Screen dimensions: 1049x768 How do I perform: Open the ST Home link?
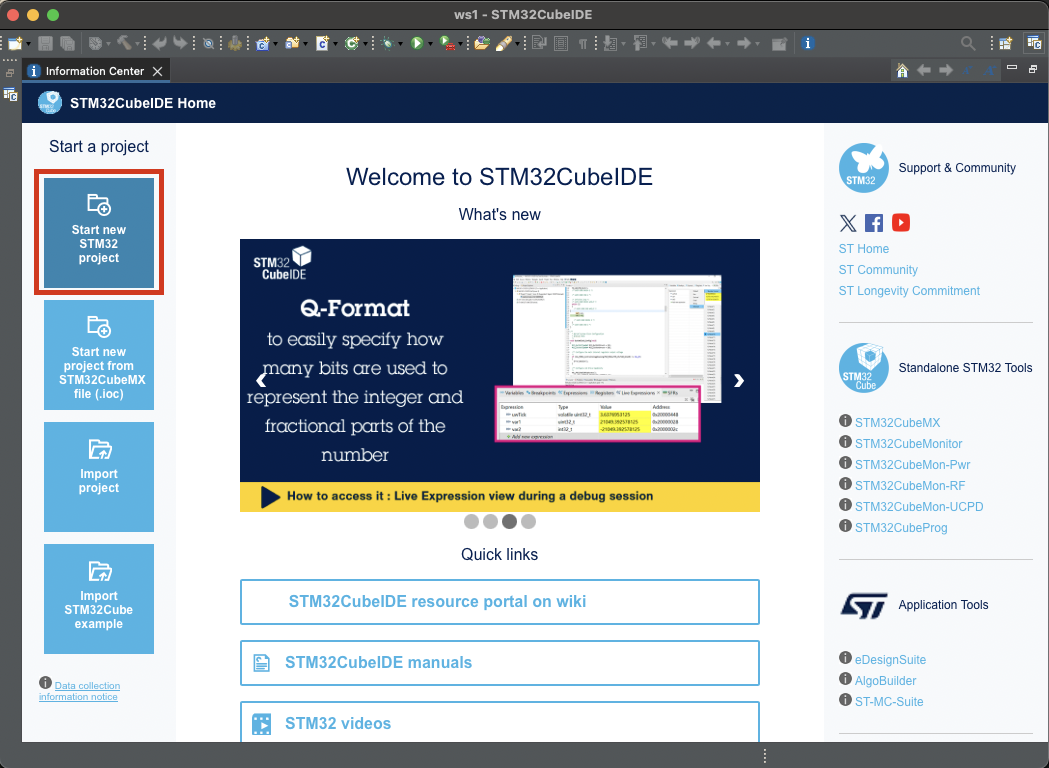pyautogui.click(x=864, y=249)
